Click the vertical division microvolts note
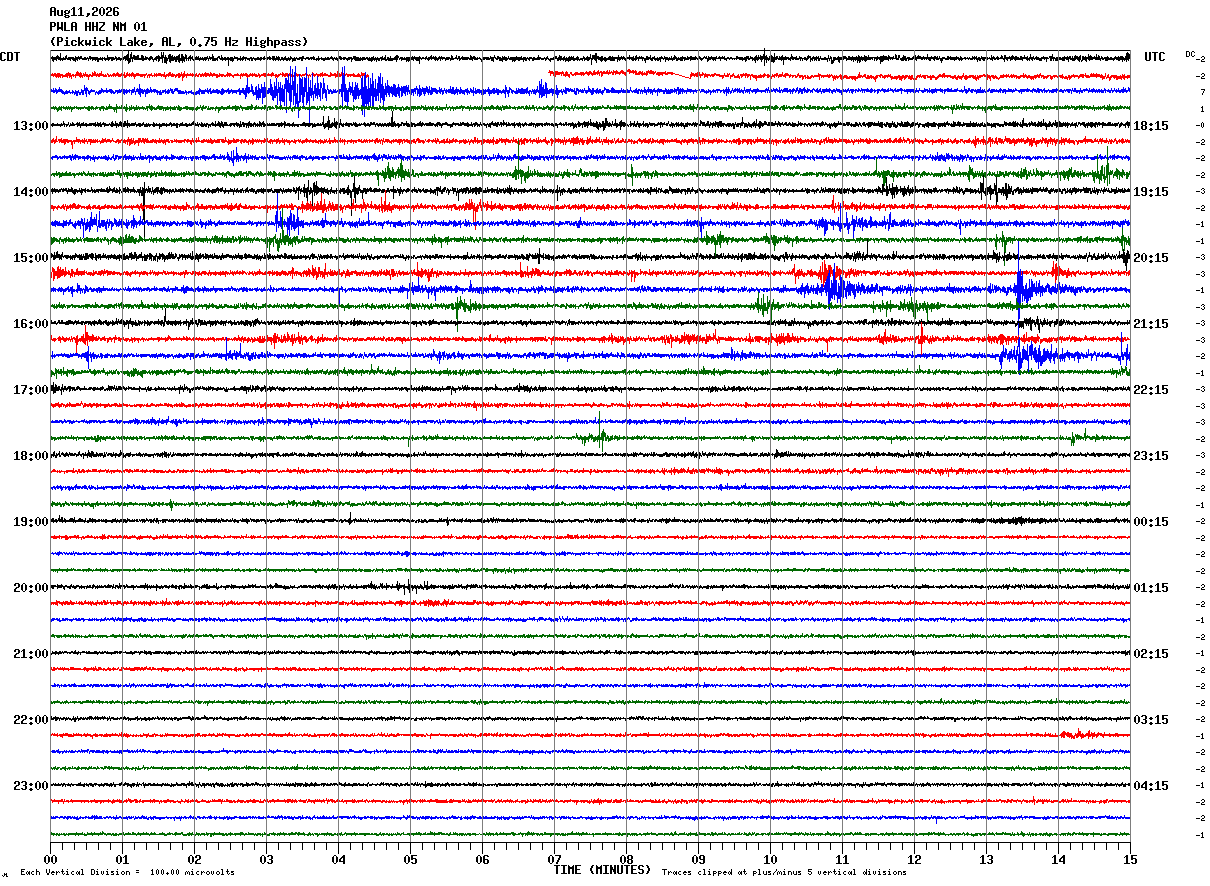The image size is (1210, 886). click(x=127, y=872)
